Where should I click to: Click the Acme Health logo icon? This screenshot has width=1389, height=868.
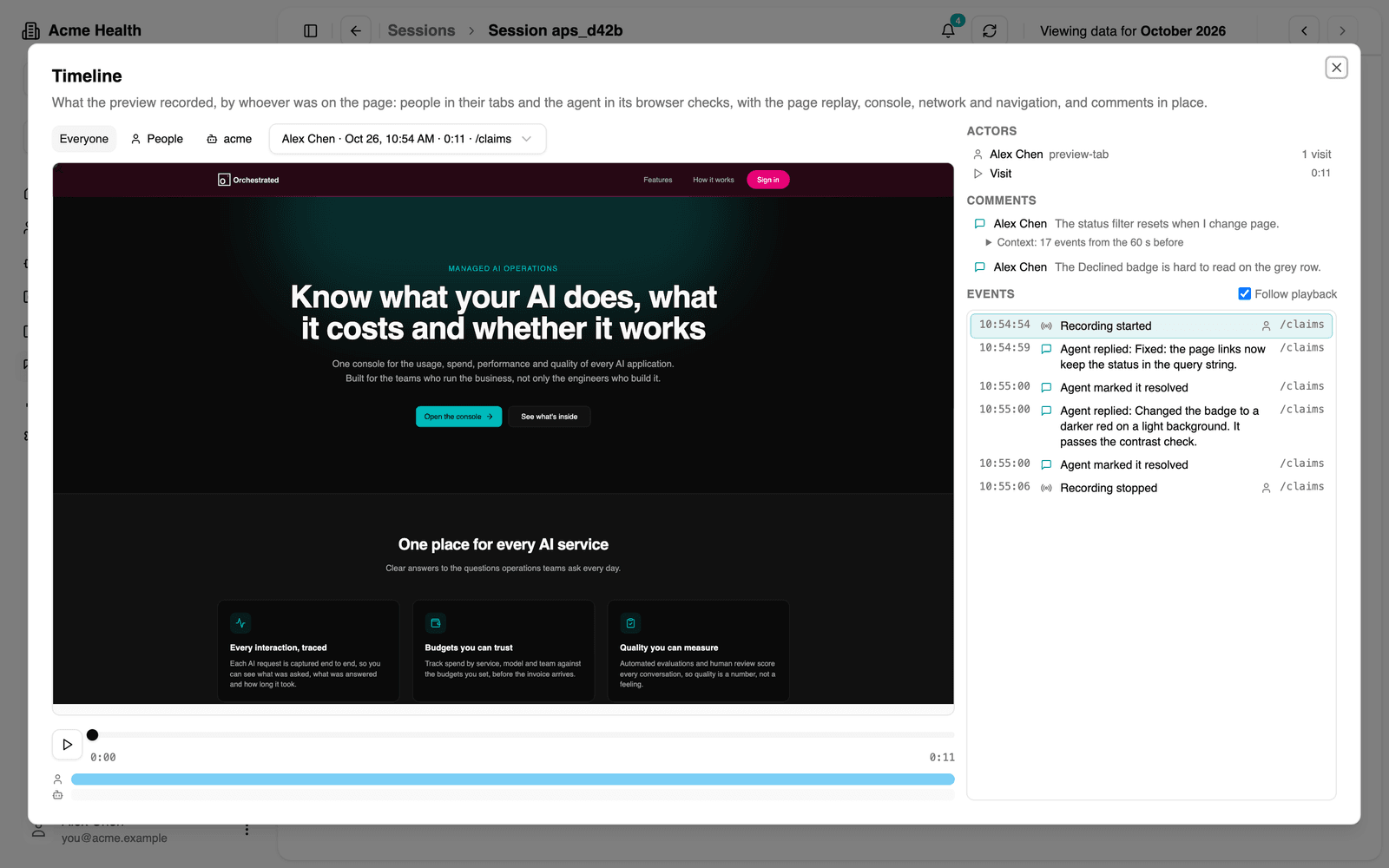click(x=31, y=30)
